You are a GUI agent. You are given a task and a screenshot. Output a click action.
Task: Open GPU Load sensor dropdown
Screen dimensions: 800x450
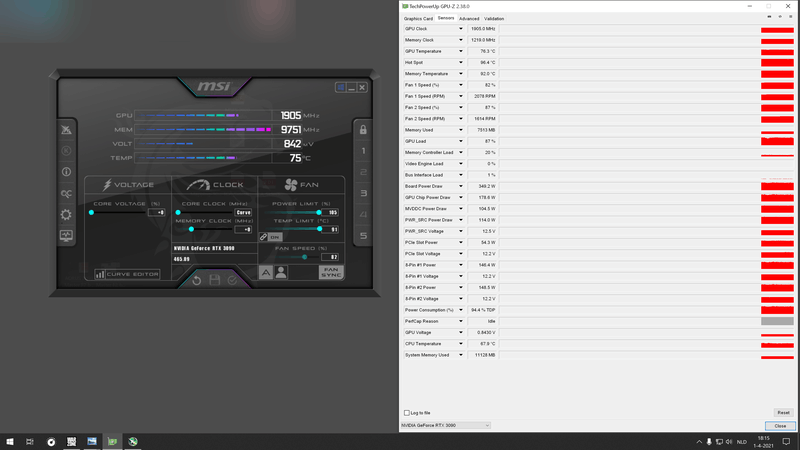[x=461, y=141]
